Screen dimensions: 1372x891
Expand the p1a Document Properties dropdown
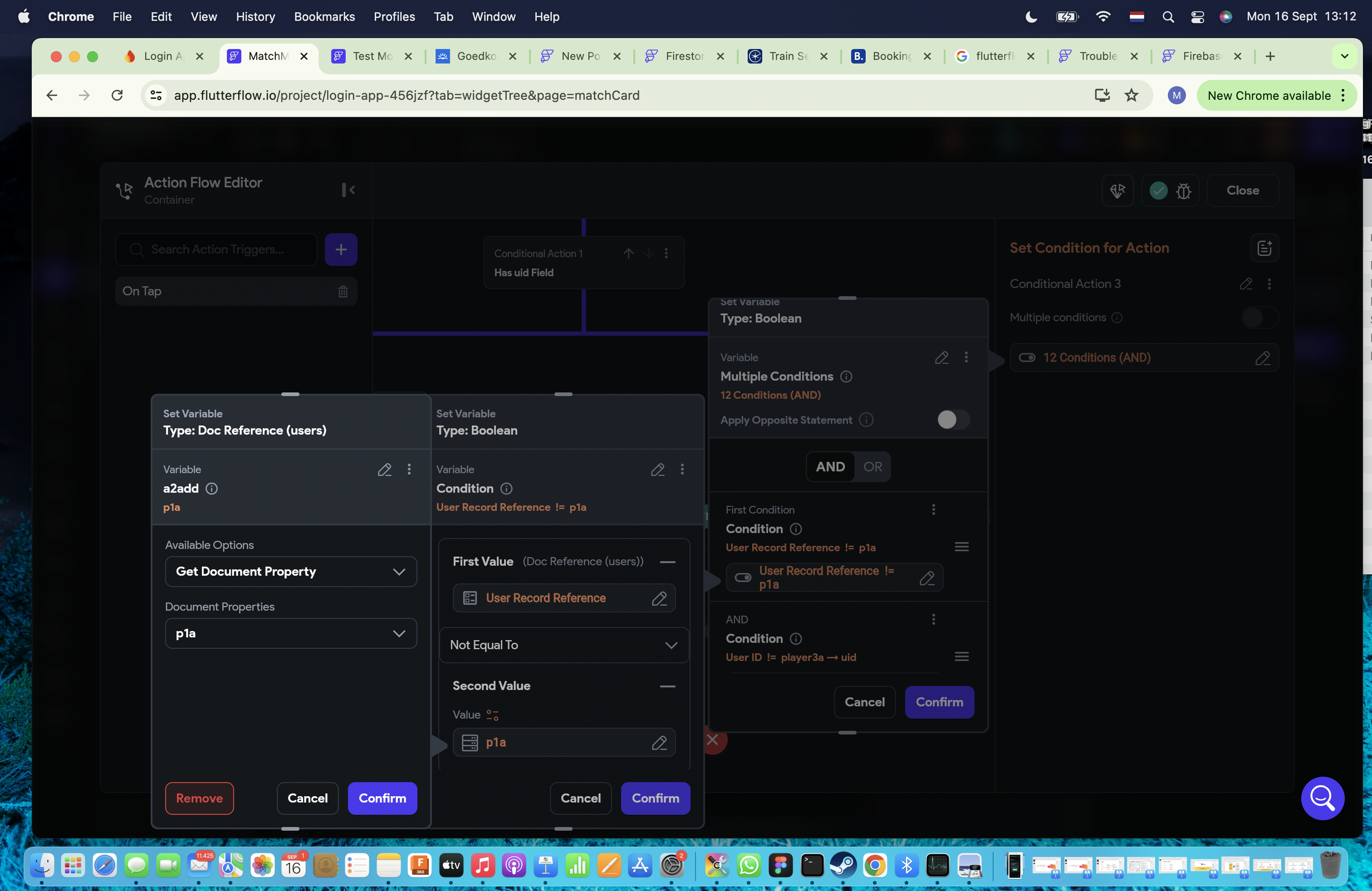click(290, 633)
